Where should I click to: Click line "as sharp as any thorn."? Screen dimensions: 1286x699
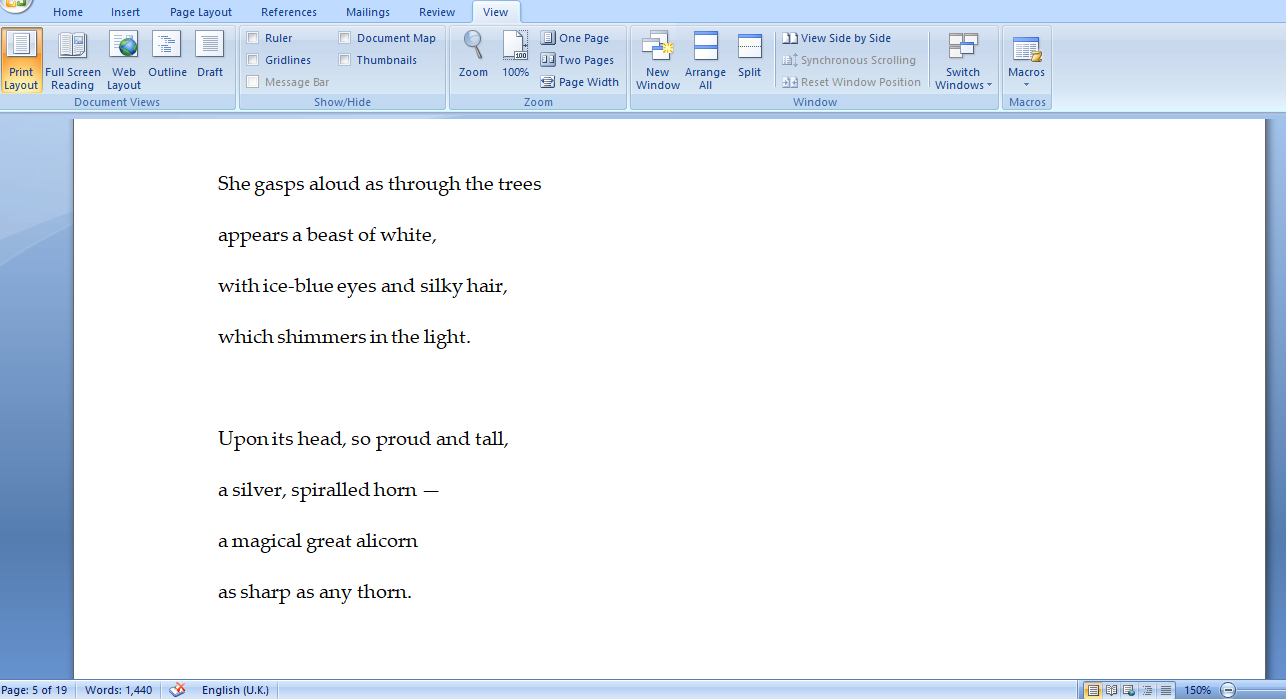[x=315, y=592]
